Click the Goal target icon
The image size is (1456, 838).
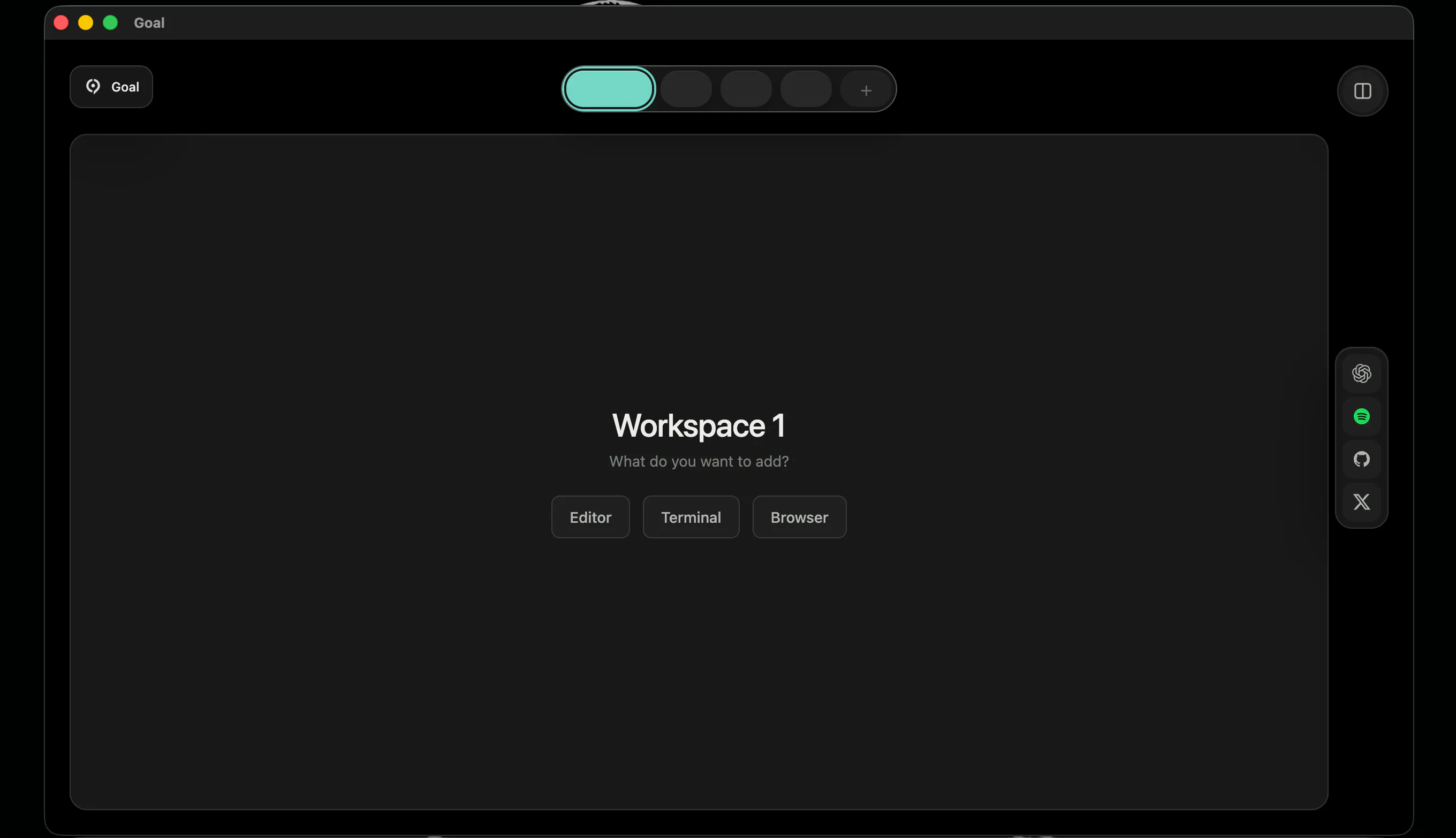tap(93, 86)
